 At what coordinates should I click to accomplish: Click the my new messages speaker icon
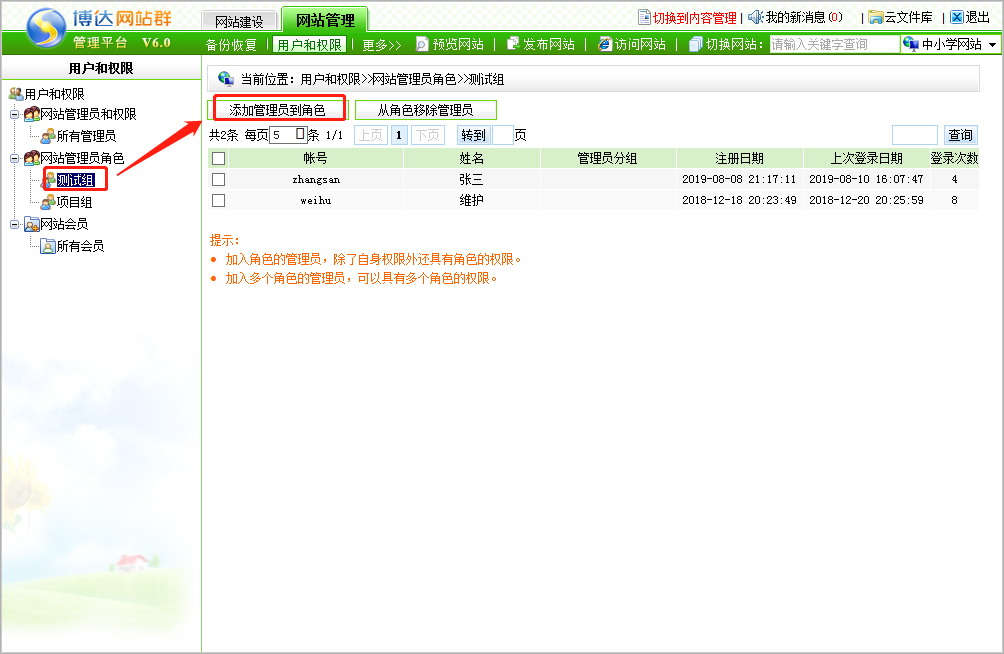[755, 17]
